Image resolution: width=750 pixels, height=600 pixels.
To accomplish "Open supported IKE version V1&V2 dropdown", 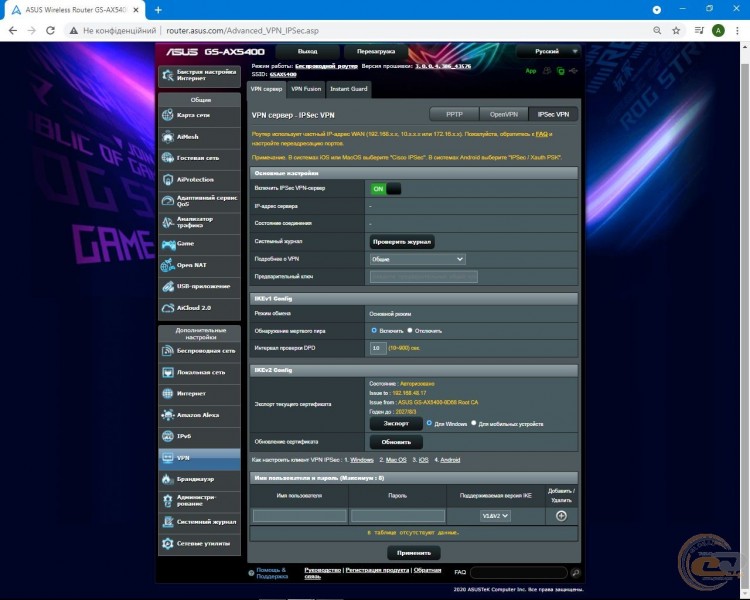I will [x=495, y=516].
